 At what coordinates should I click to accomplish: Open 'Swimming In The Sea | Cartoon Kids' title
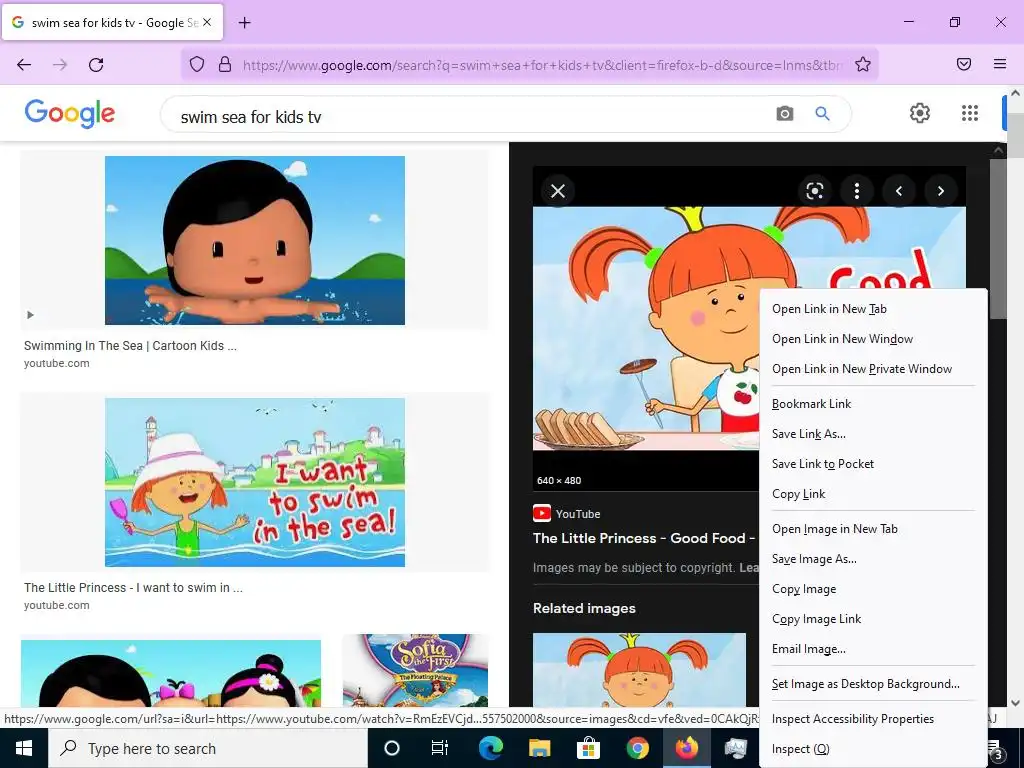pyautogui.click(x=130, y=346)
